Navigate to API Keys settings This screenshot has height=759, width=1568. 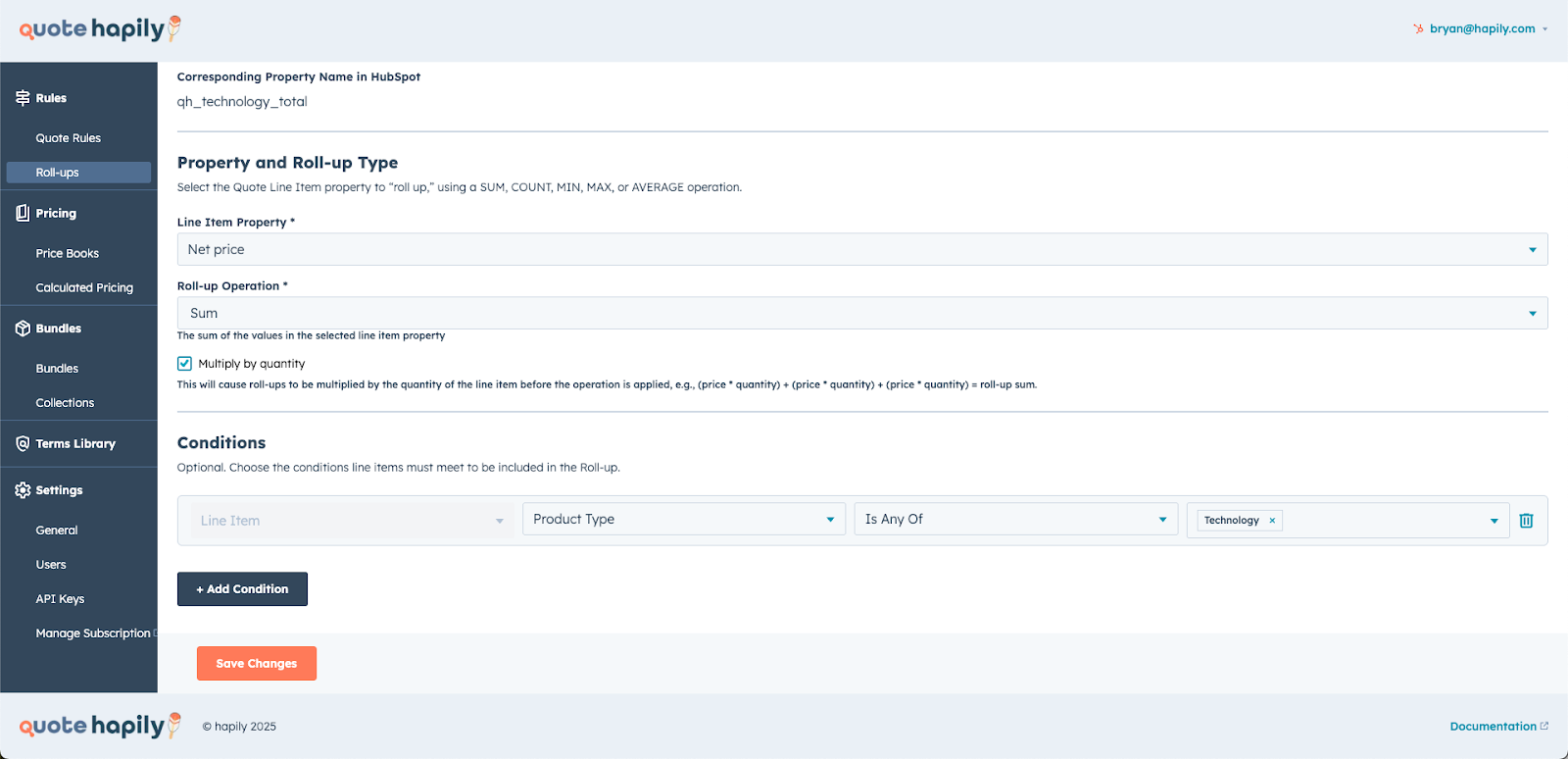click(60, 599)
